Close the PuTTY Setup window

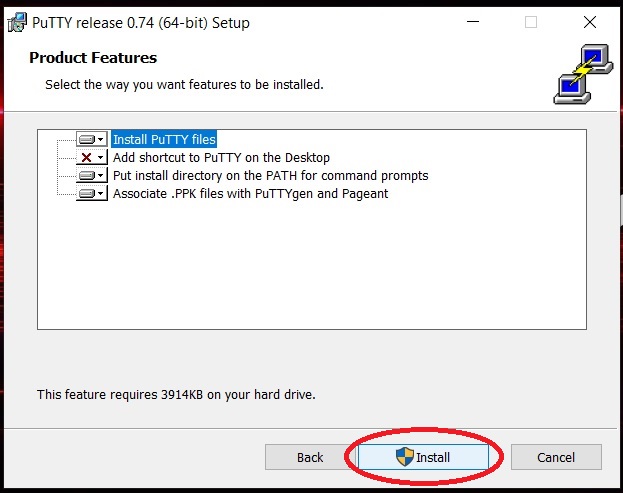tap(590, 22)
